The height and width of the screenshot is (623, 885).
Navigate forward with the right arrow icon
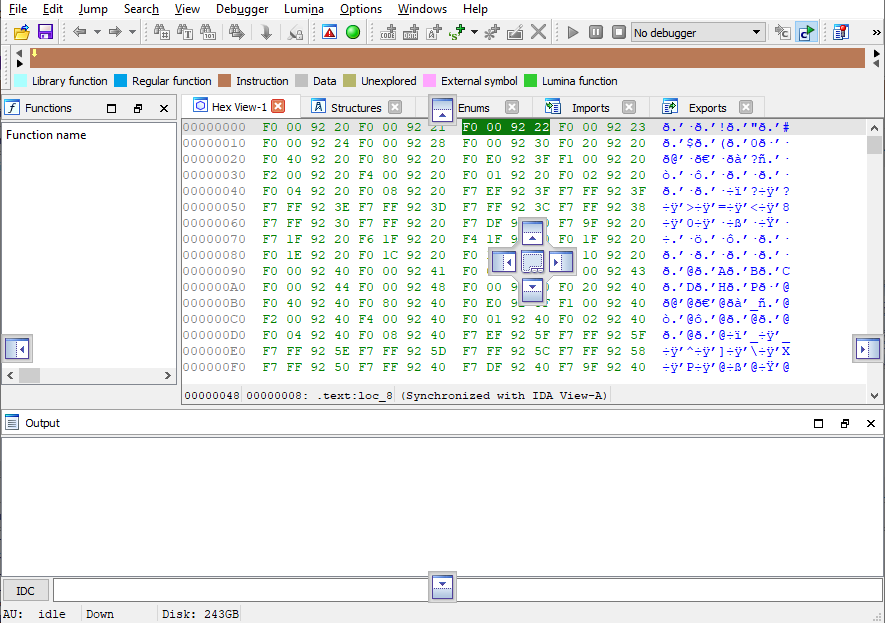[117, 31]
